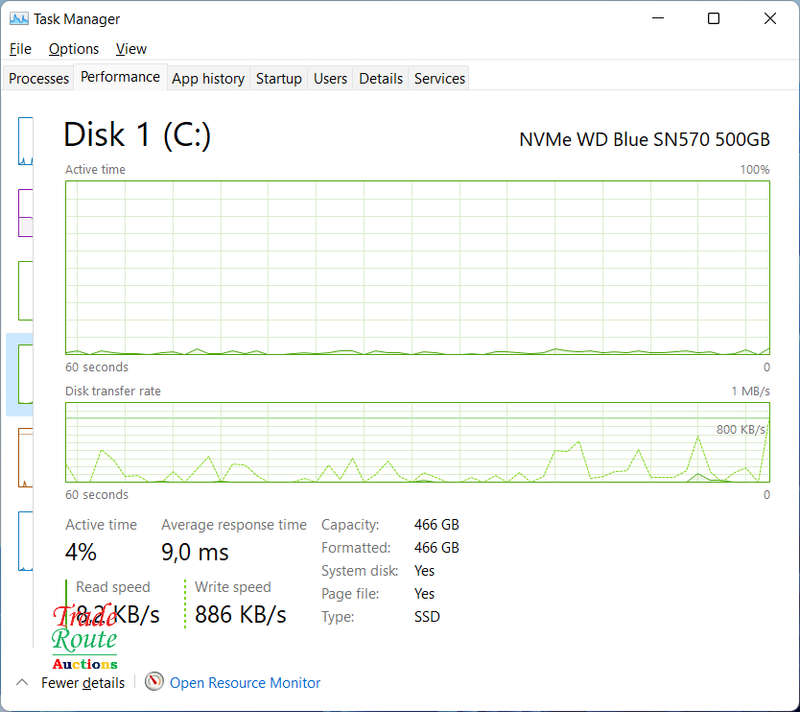Click the Resource Monitor gauge icon
800x712 pixels.
pos(154,681)
